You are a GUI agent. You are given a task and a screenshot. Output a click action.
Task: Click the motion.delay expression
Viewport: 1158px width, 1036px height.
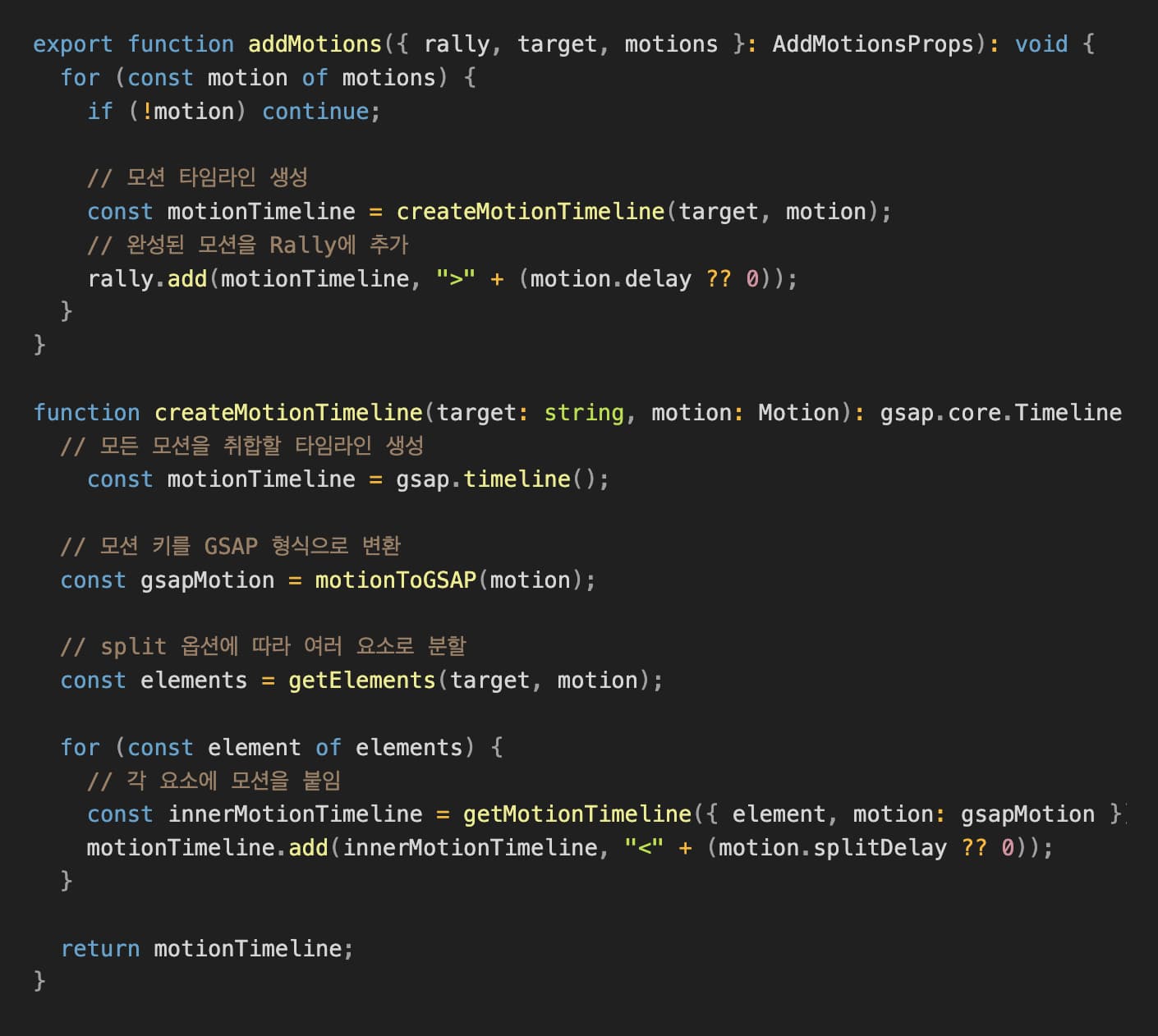[610, 279]
